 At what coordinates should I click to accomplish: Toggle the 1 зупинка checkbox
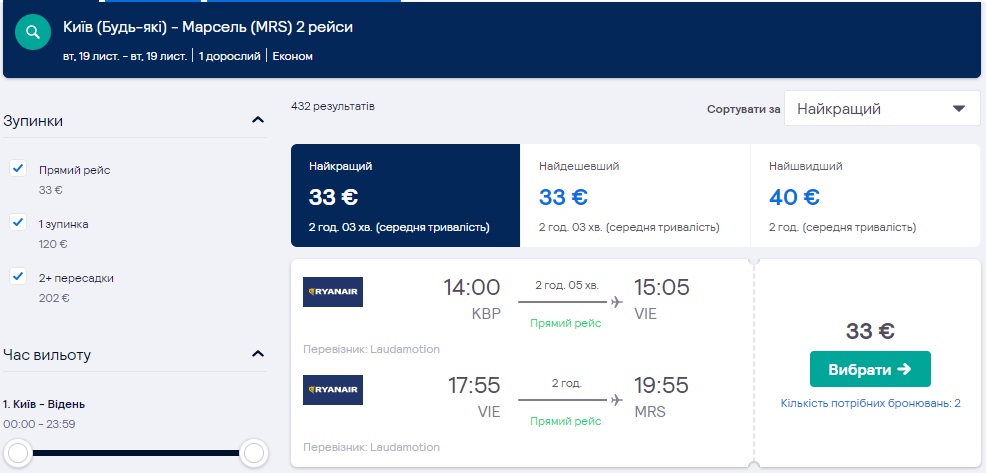[x=18, y=222]
